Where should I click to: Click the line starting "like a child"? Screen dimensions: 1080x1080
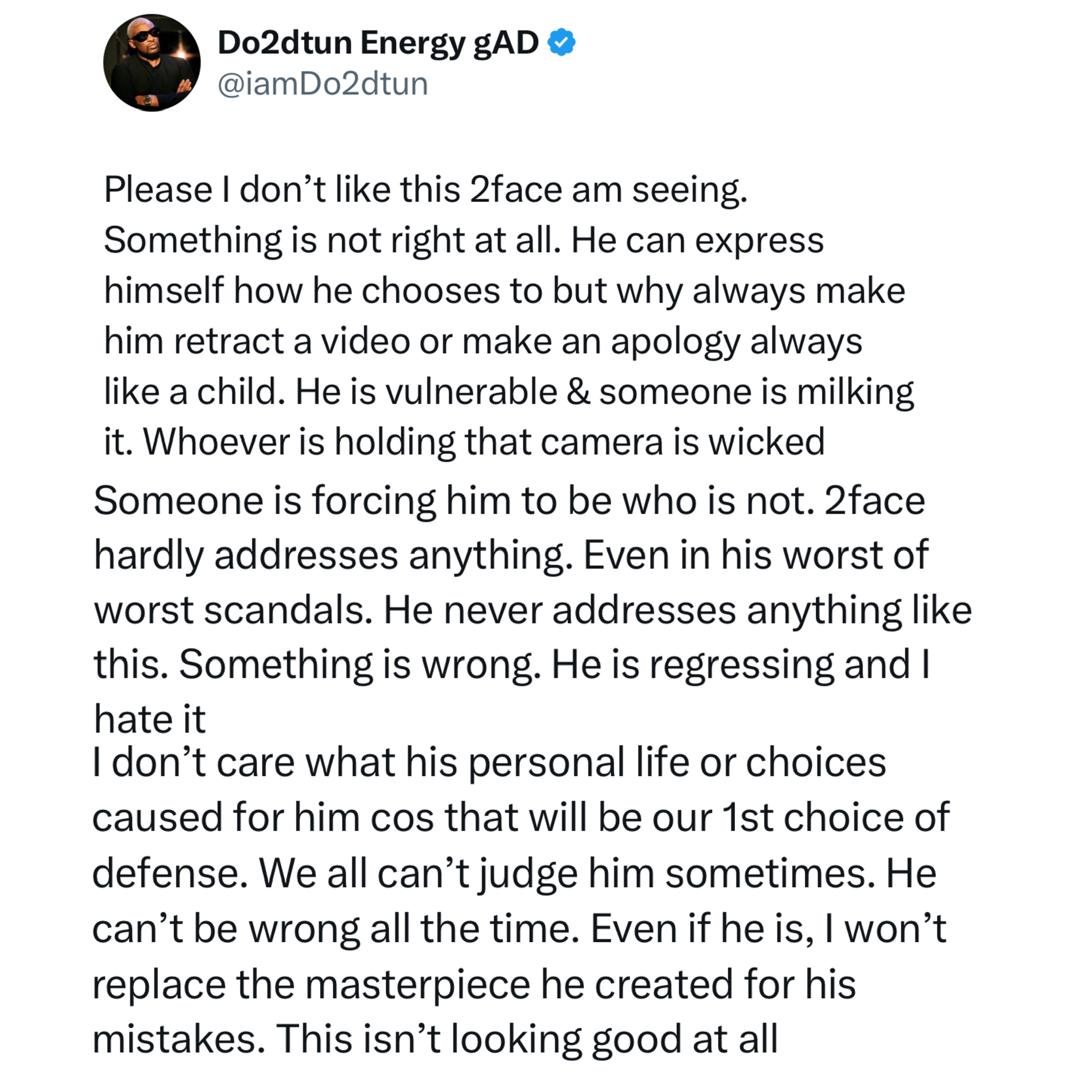509,391
